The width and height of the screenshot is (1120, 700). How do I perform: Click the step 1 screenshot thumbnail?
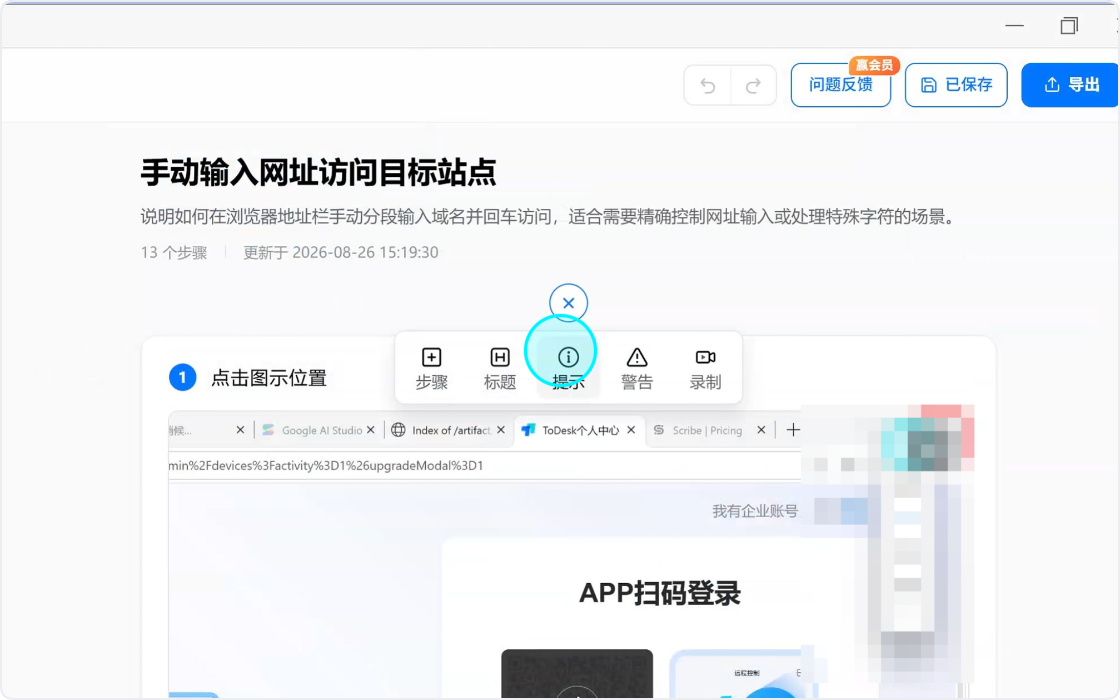[x=571, y=554]
